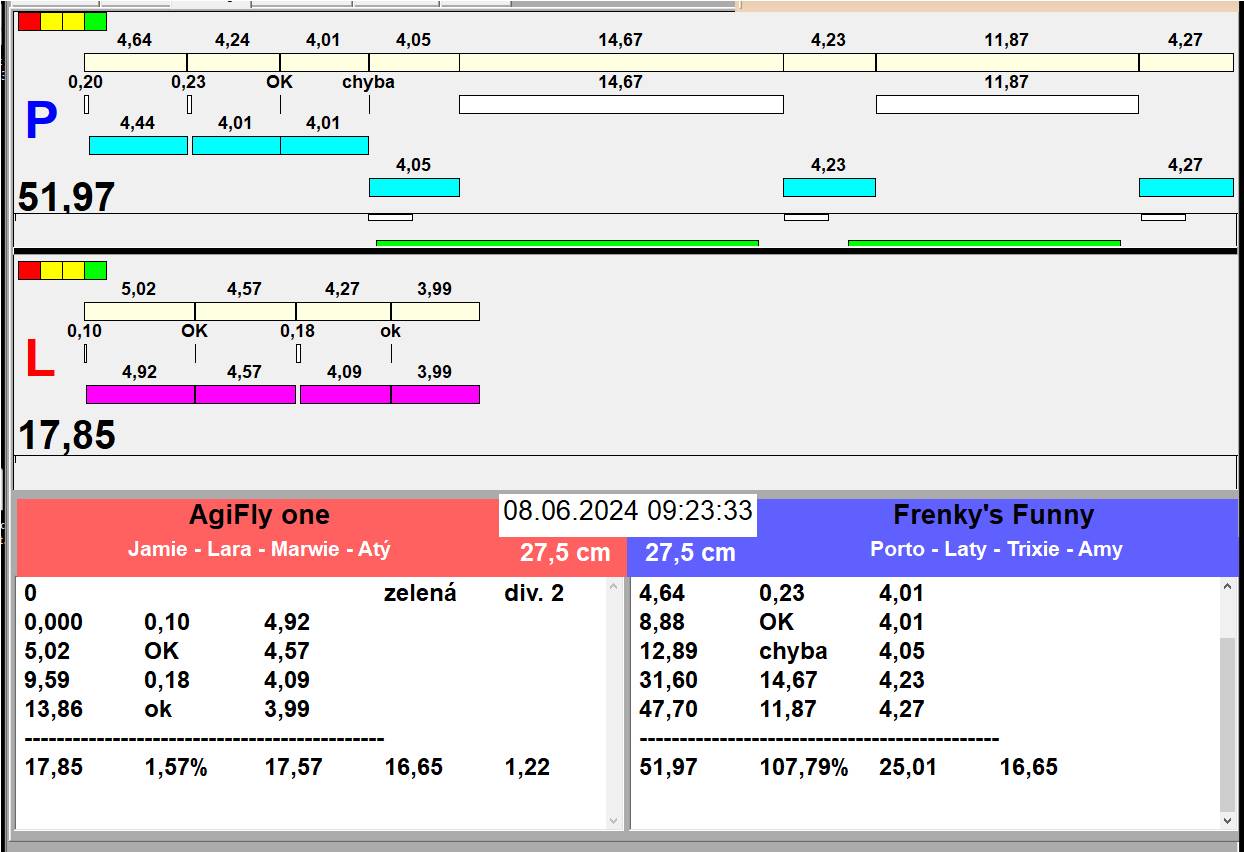Click up arrow of Frenky's Funny results scrollbar
This screenshot has width=1244, height=852.
tap(1229, 588)
